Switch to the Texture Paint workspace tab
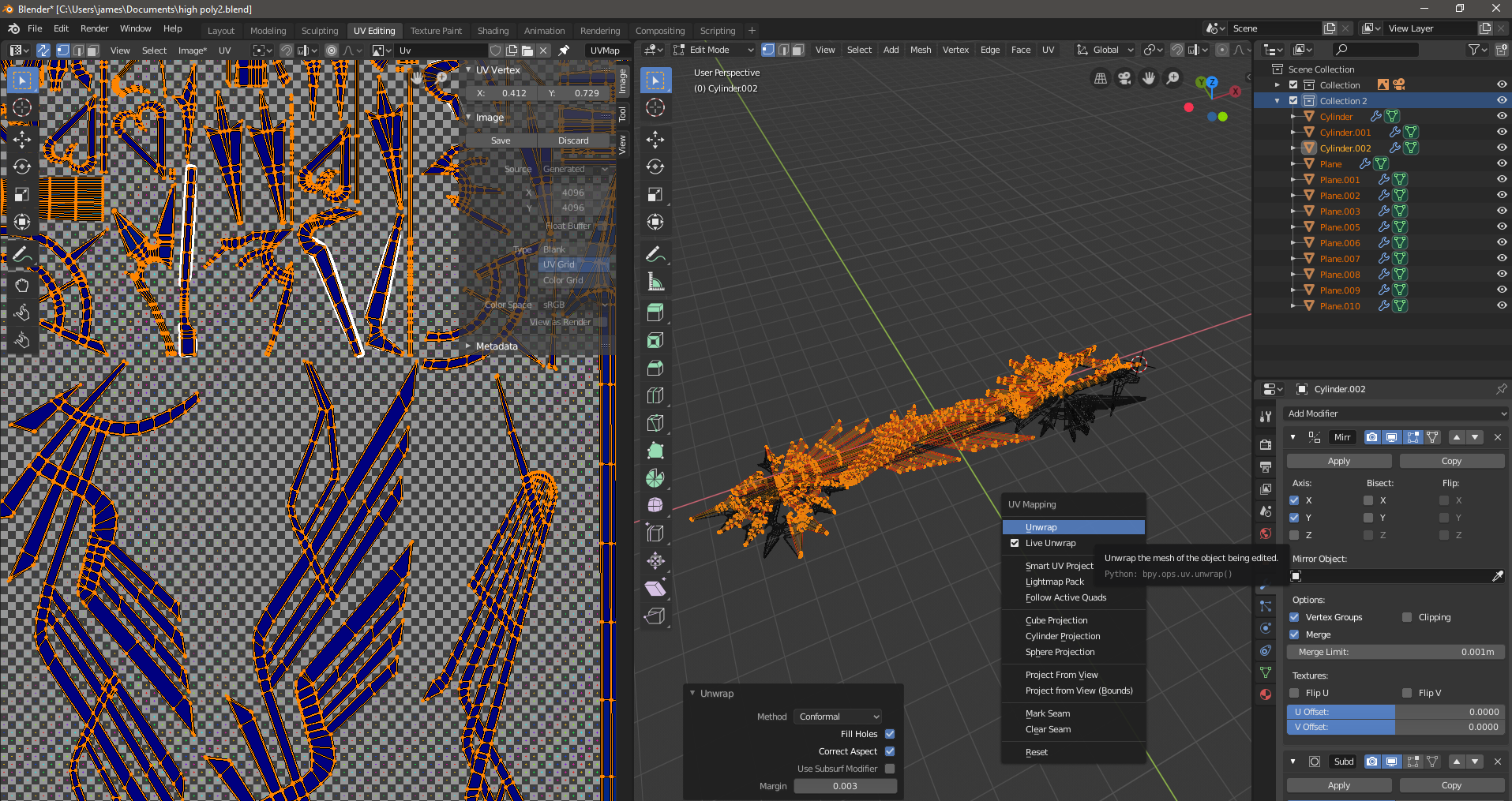 [436, 31]
